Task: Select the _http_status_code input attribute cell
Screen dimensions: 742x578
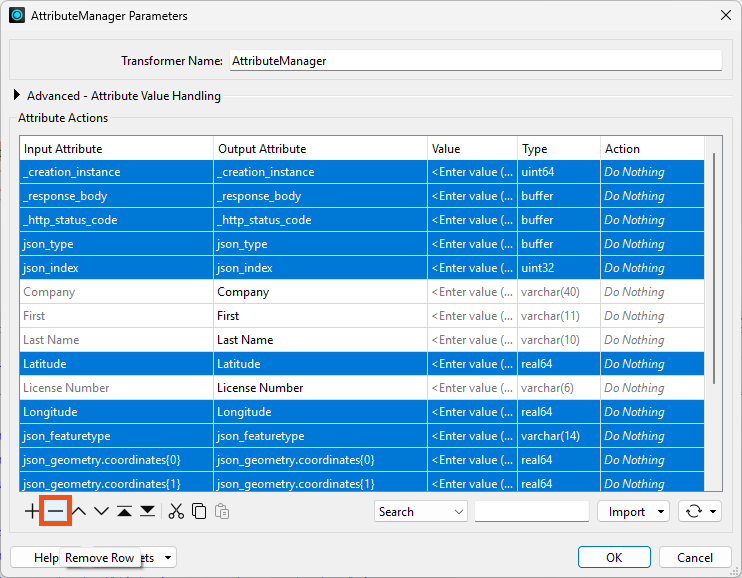Action: (x=116, y=220)
